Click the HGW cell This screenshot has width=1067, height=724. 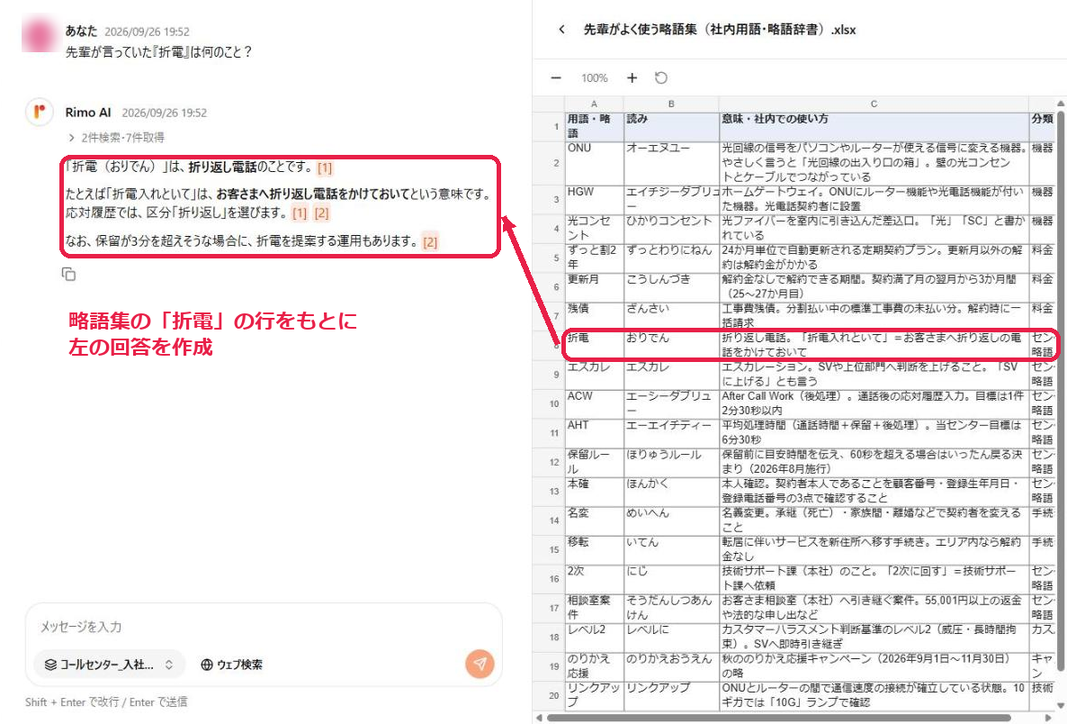coord(595,199)
